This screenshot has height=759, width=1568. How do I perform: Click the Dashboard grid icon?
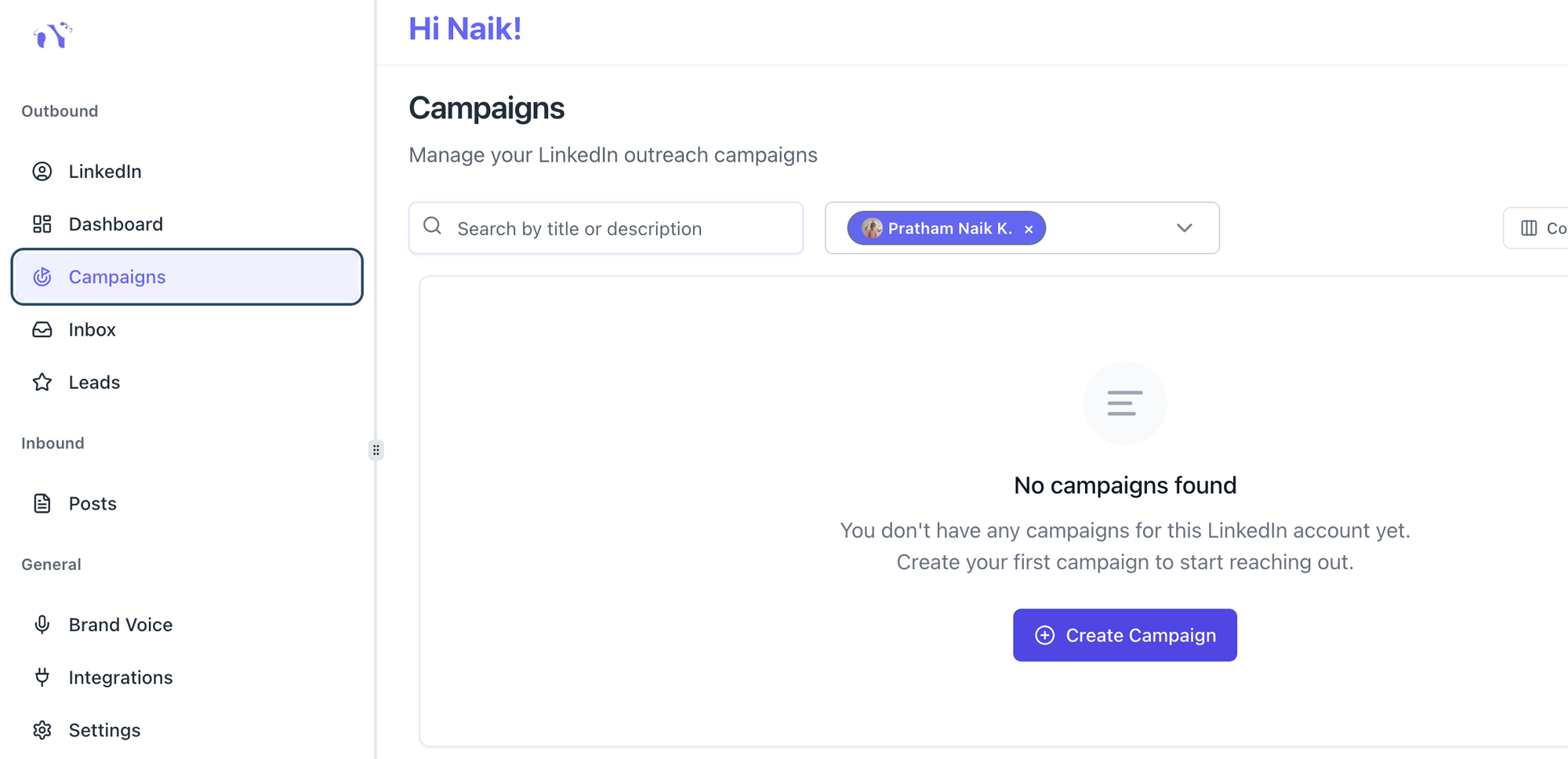(x=42, y=224)
